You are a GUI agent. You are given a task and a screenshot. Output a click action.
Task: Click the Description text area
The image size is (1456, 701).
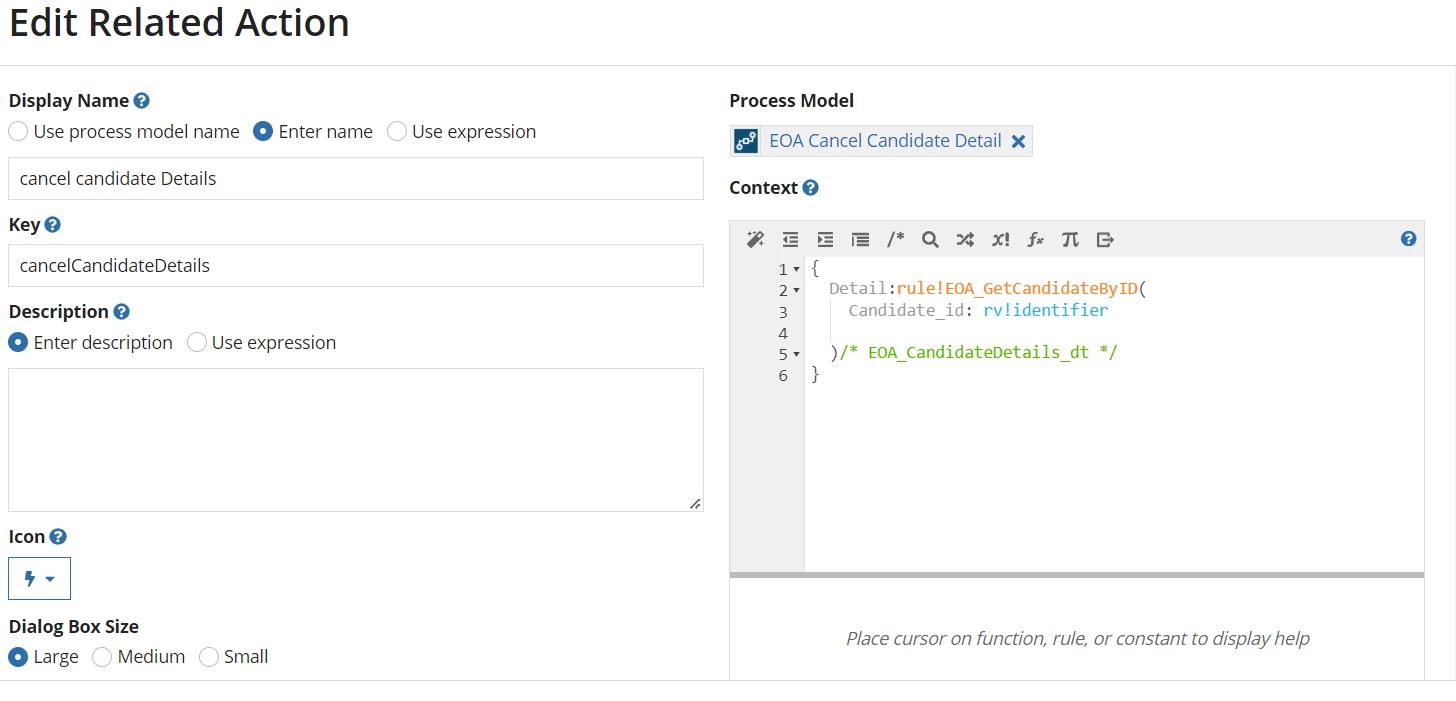pos(356,440)
